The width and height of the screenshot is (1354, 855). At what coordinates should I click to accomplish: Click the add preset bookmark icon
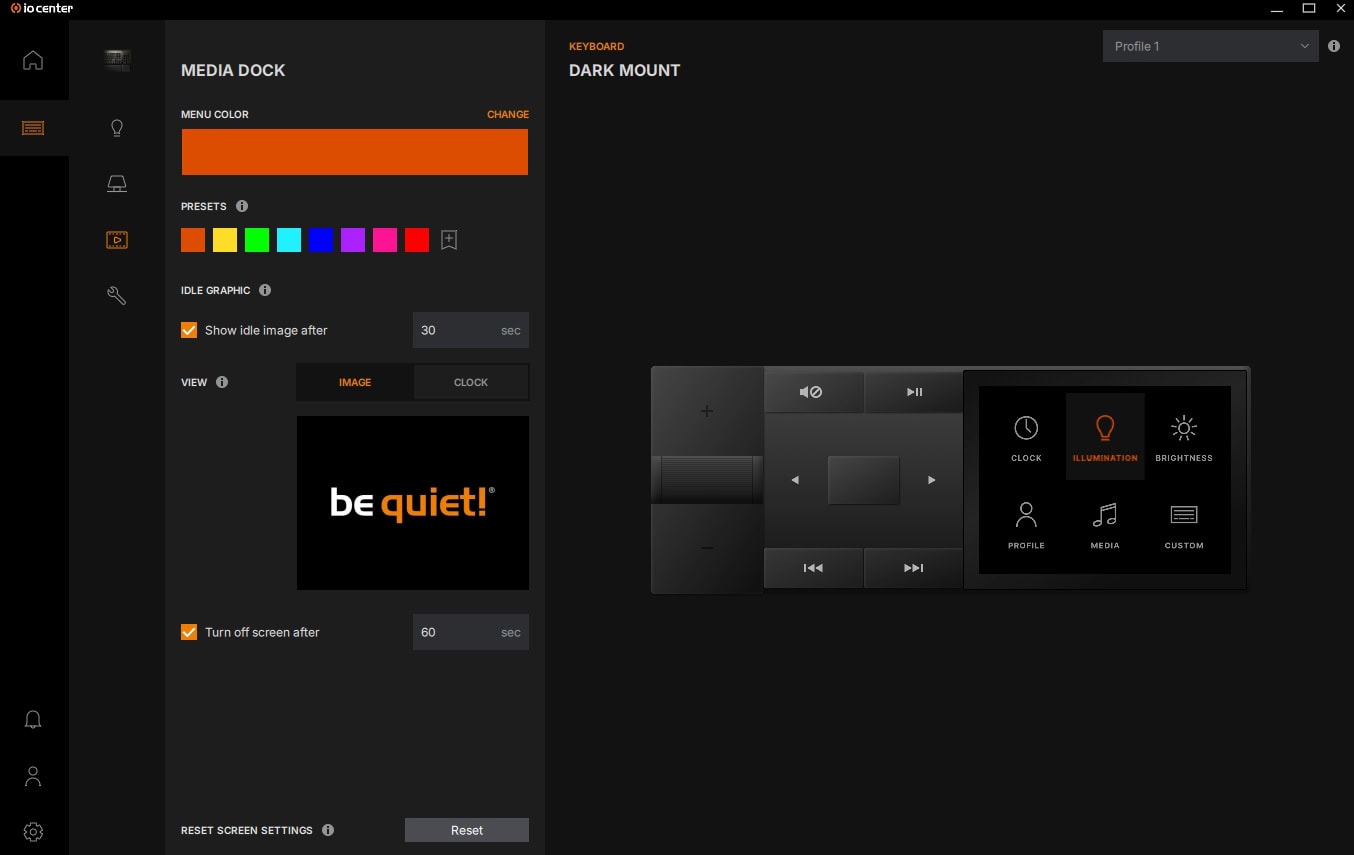tap(449, 240)
